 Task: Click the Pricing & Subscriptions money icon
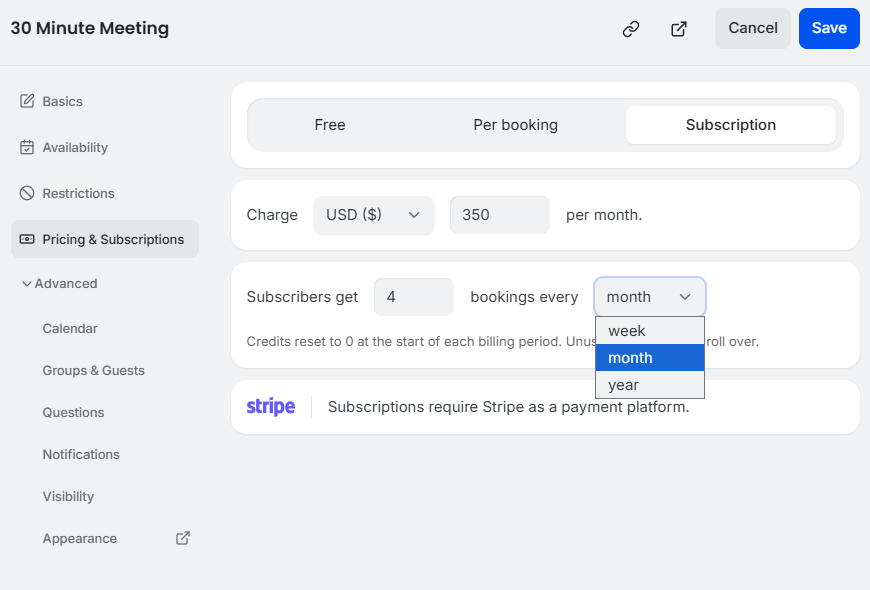pos(27,239)
